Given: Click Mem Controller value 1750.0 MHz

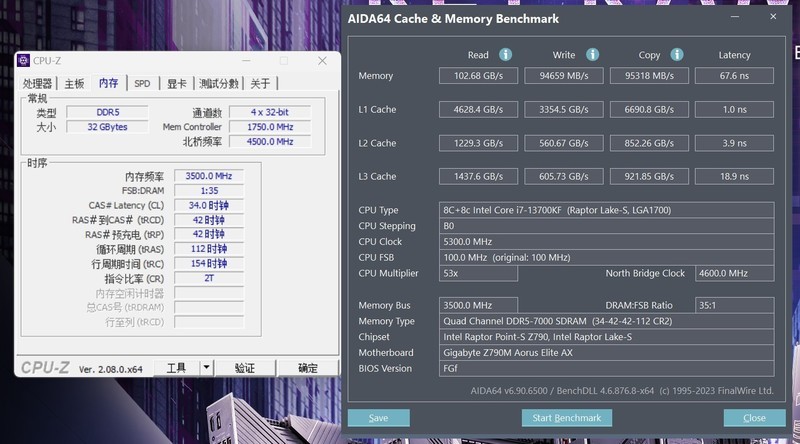Looking at the screenshot, I should (x=270, y=127).
